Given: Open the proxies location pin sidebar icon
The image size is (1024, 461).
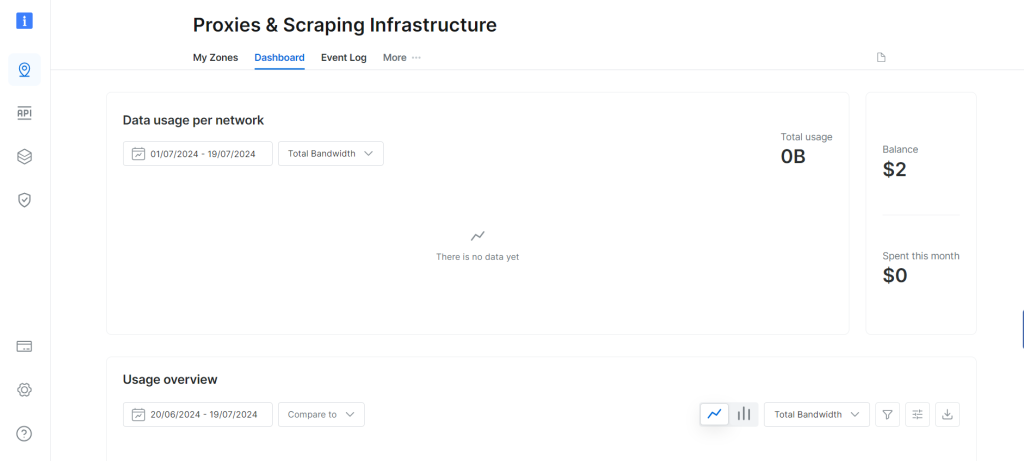Looking at the screenshot, I should [x=25, y=70].
